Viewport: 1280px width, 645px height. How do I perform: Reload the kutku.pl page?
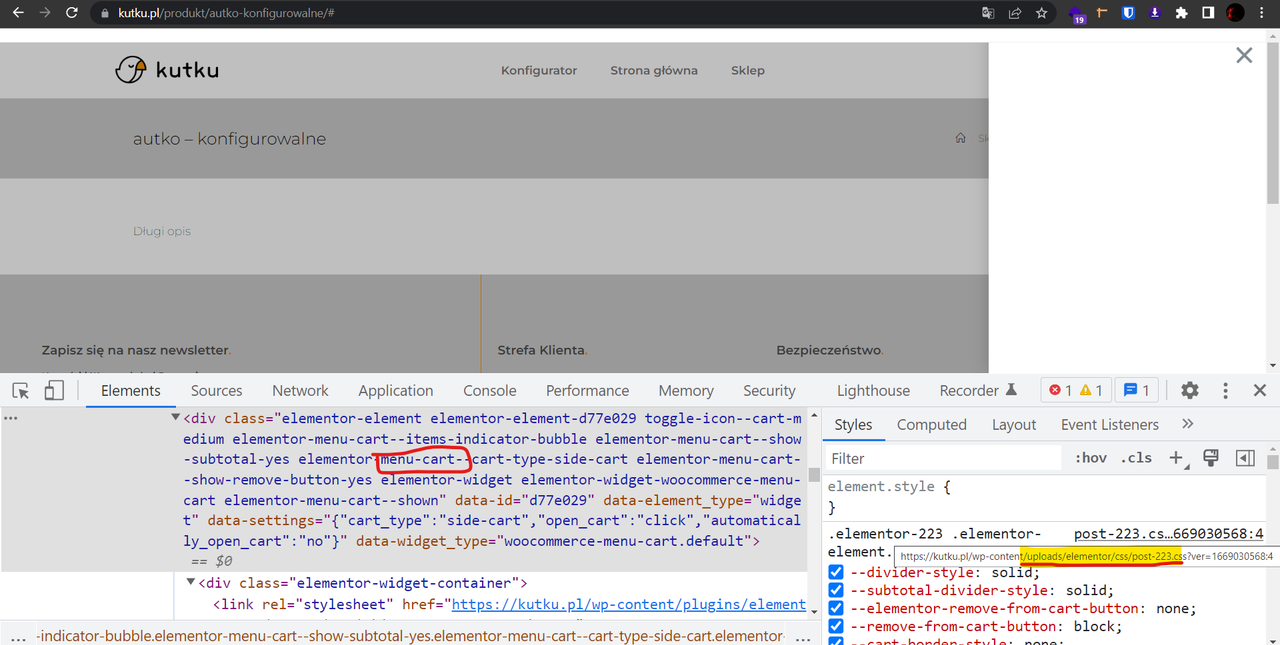click(x=72, y=13)
